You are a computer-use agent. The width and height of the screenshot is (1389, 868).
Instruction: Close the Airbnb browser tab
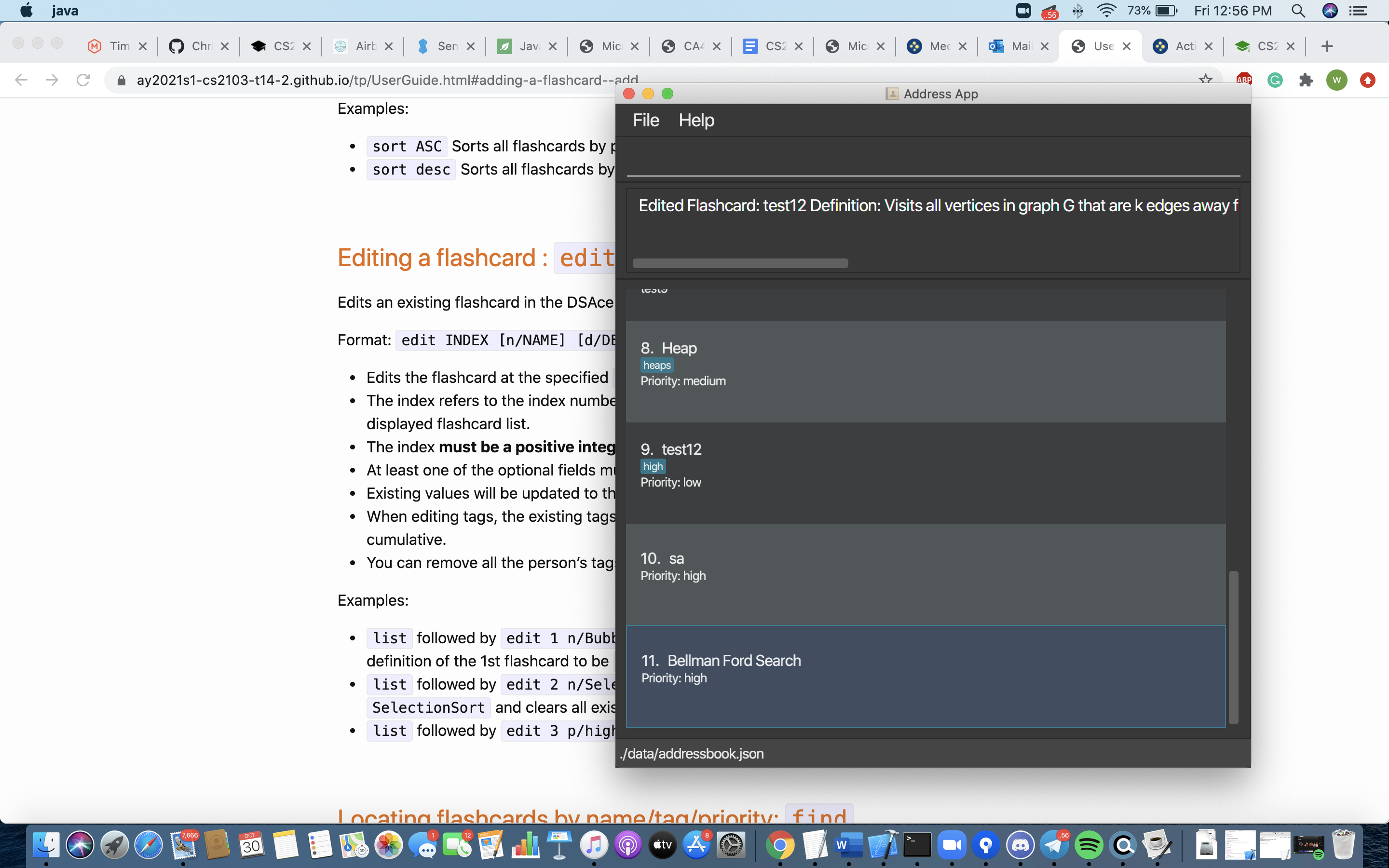[389, 46]
